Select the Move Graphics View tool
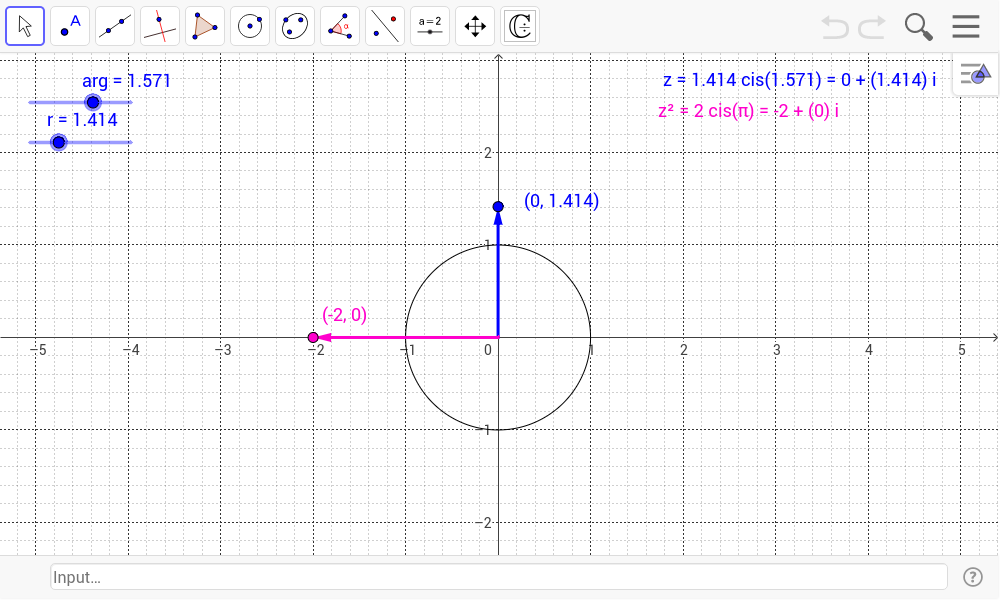The width and height of the screenshot is (1000, 600). click(474, 26)
